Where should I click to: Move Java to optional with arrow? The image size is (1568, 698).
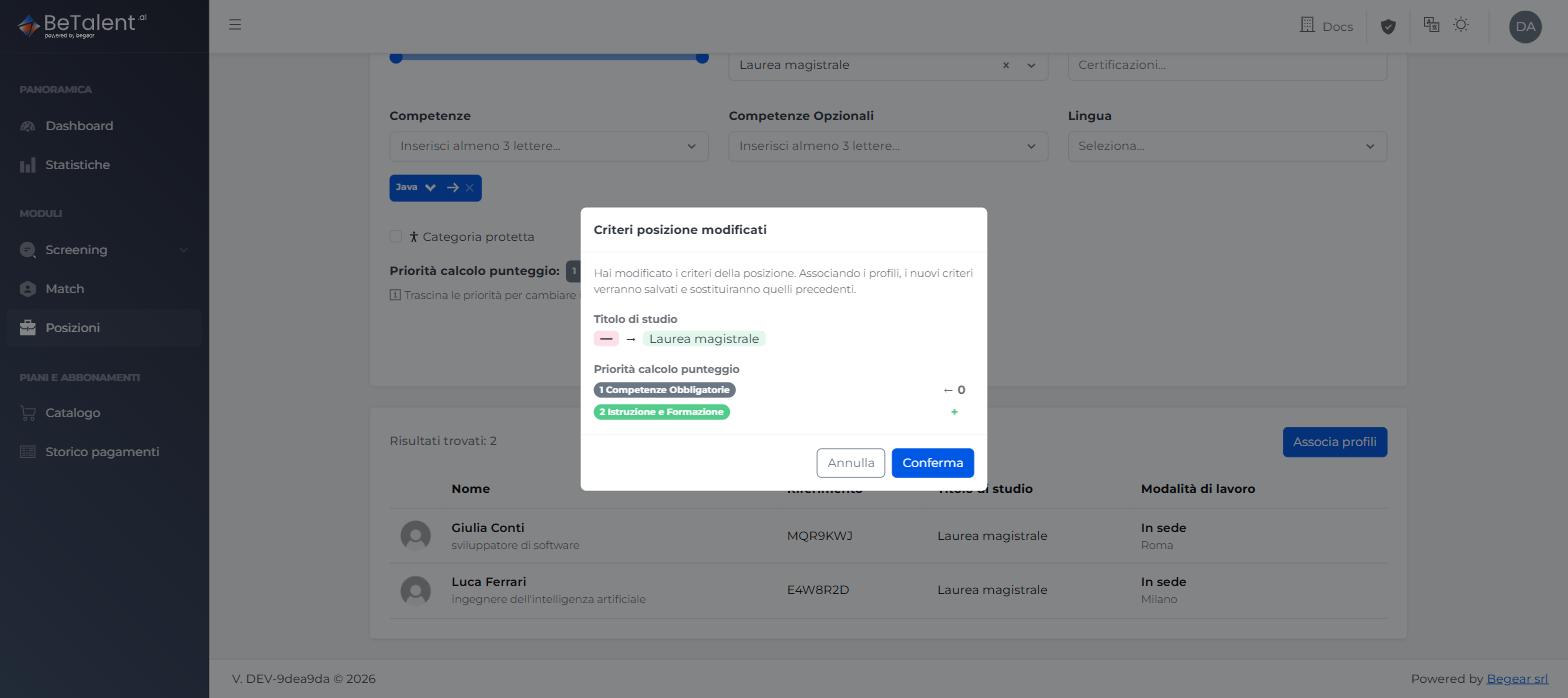click(452, 188)
